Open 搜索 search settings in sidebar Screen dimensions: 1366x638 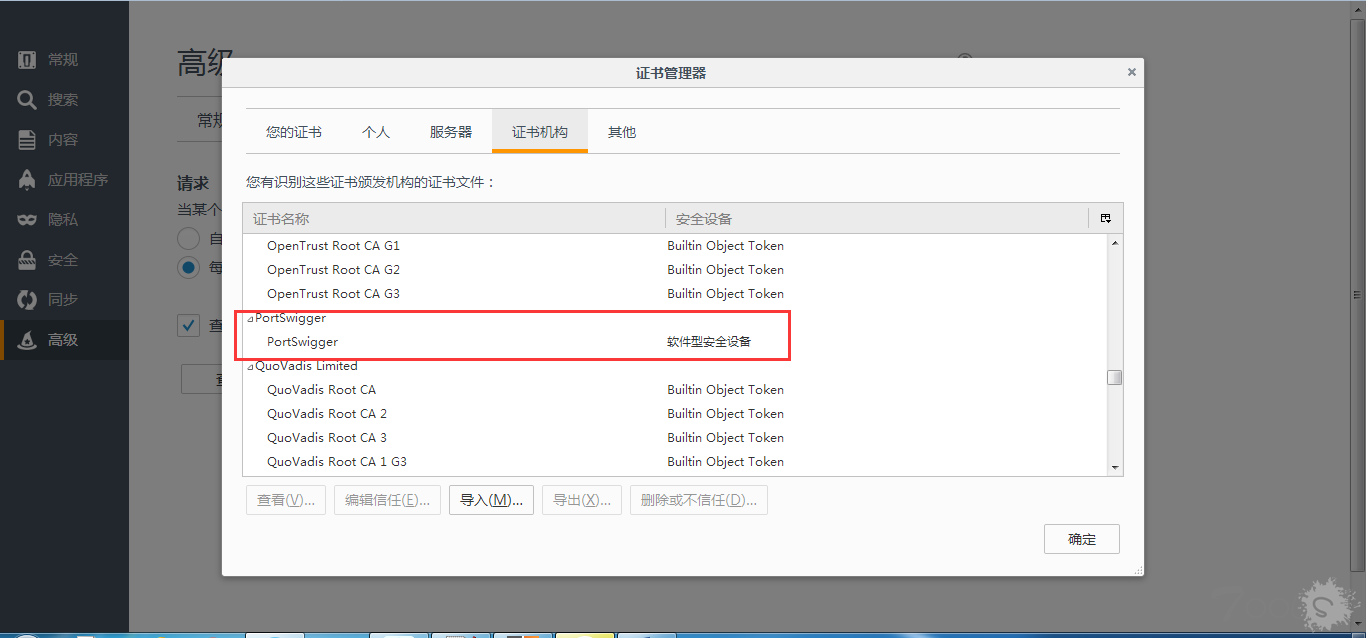tap(64, 100)
